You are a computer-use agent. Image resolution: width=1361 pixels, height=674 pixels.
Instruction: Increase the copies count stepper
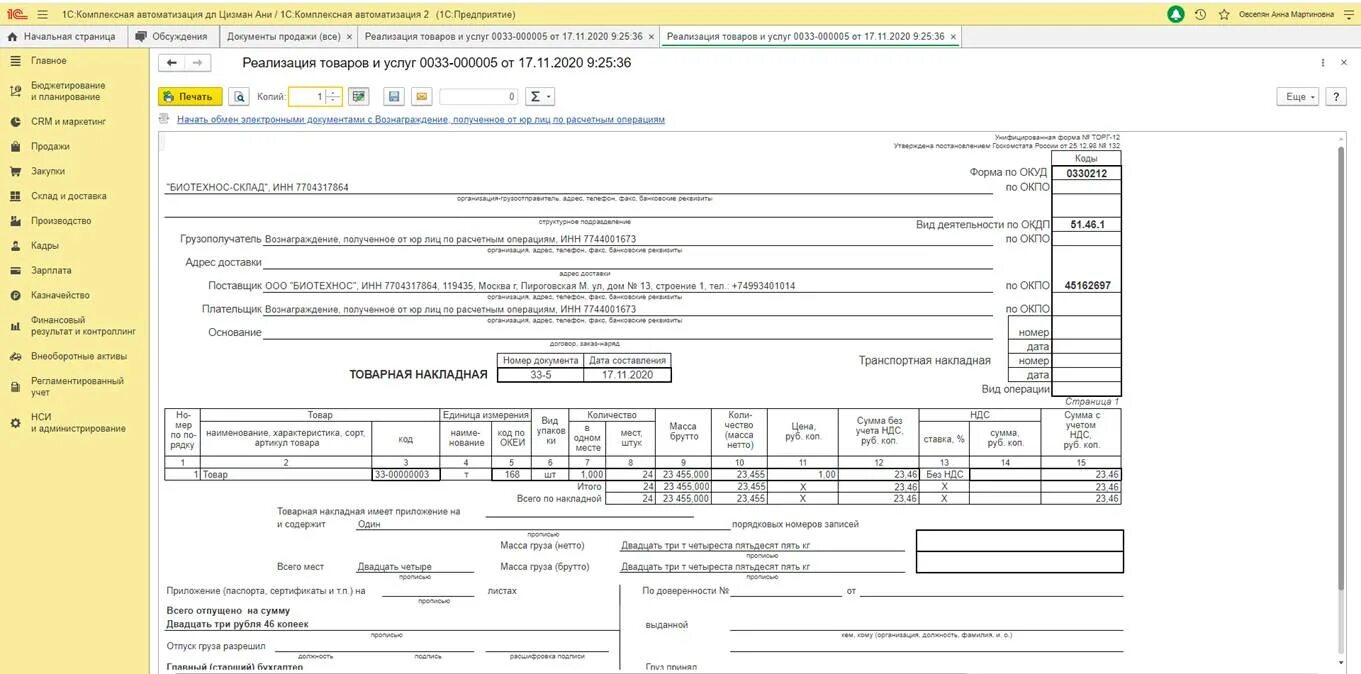334,93
